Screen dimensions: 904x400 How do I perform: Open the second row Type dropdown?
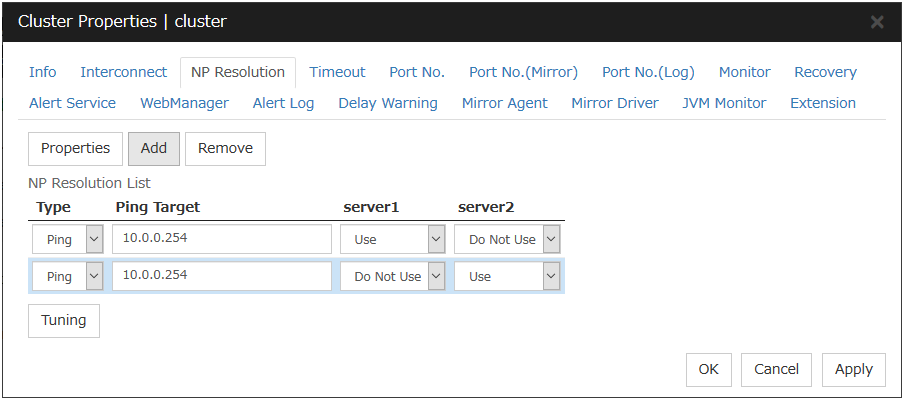tap(67, 277)
